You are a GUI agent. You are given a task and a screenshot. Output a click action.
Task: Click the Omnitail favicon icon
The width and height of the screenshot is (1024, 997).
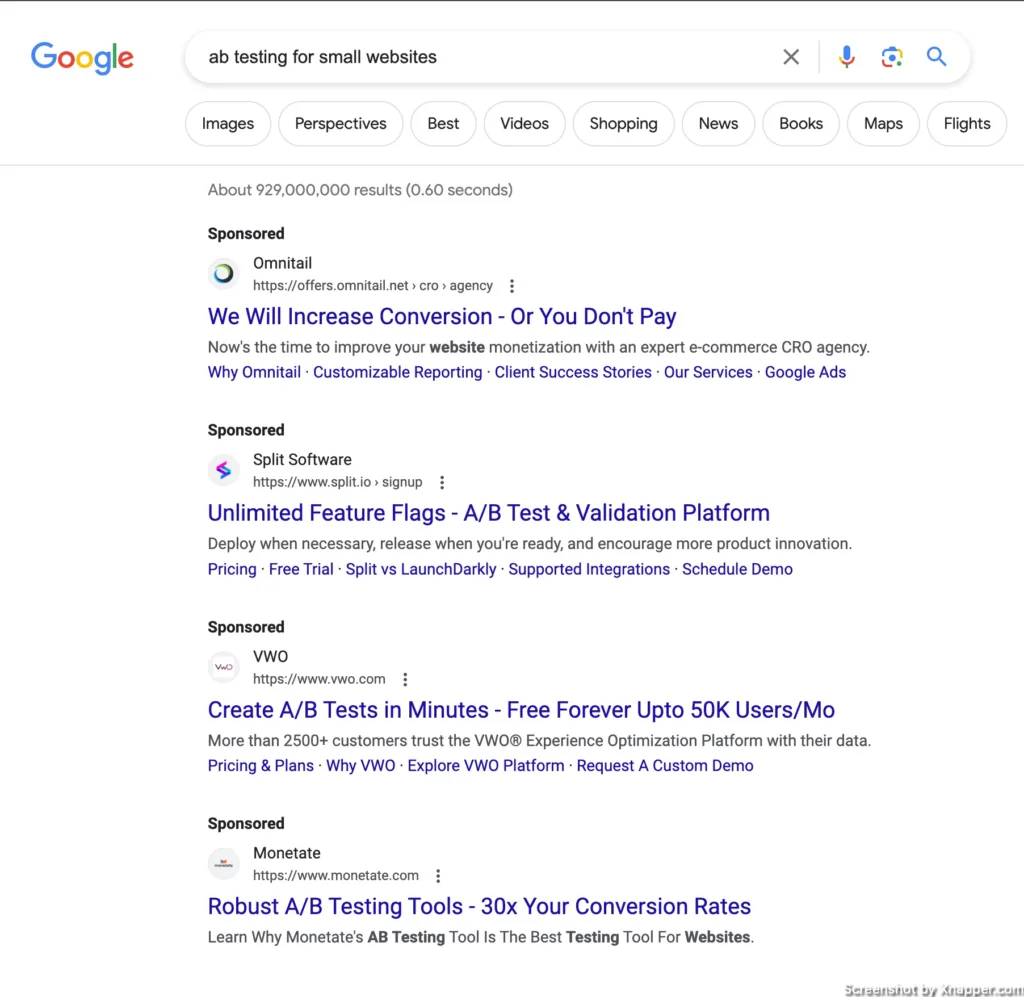tap(223, 274)
